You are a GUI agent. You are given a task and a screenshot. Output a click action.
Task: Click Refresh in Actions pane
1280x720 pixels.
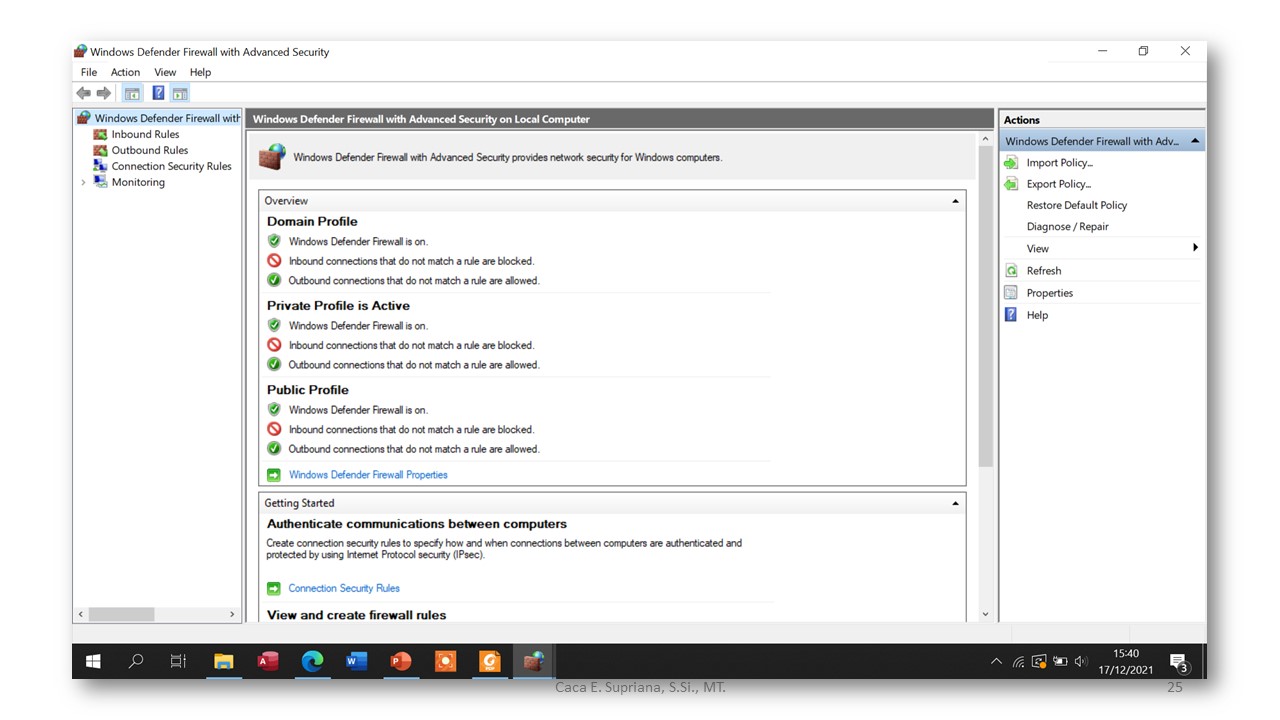click(x=1044, y=271)
